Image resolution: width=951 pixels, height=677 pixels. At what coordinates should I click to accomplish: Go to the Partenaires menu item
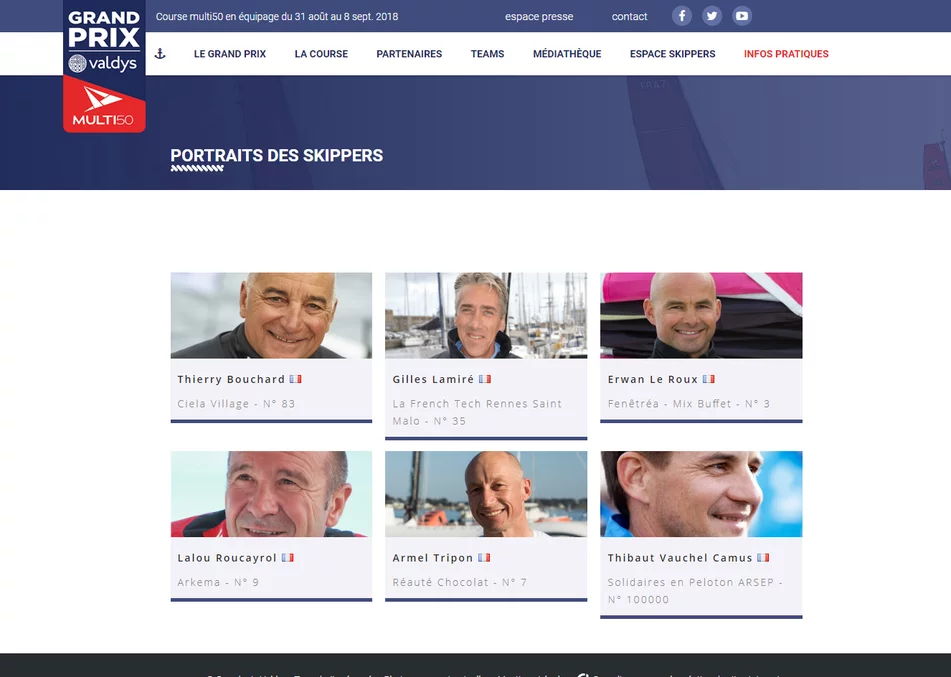pos(409,54)
